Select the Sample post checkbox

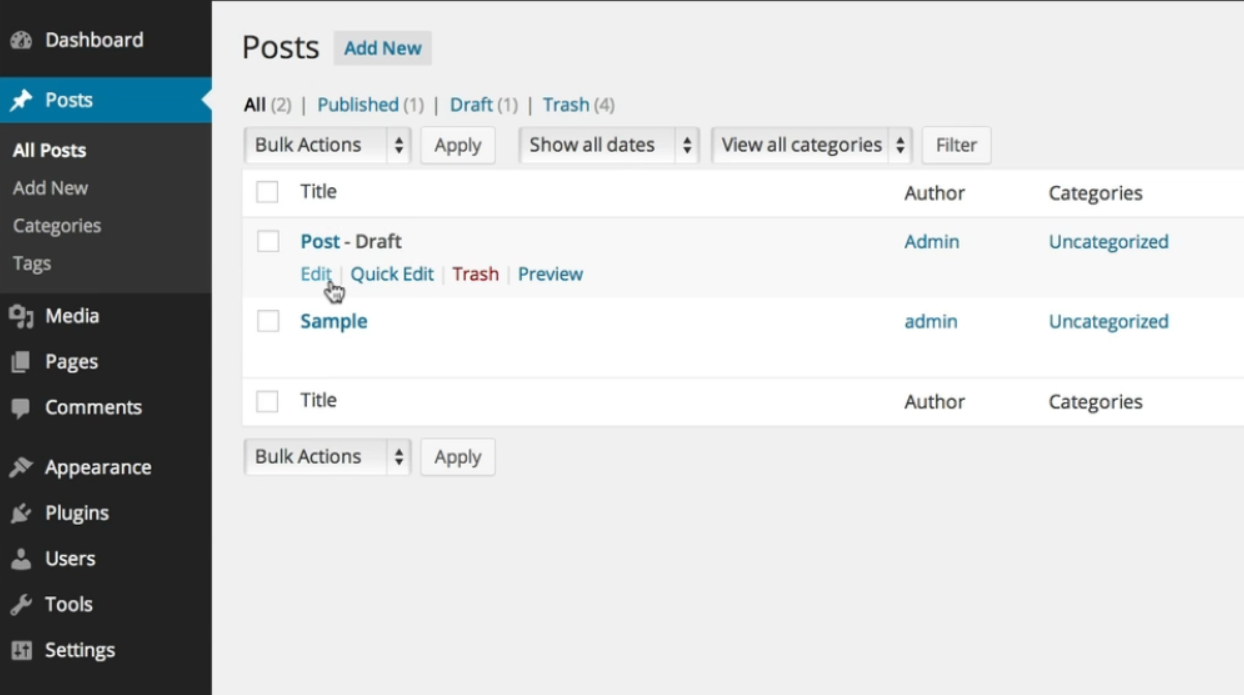coord(267,321)
